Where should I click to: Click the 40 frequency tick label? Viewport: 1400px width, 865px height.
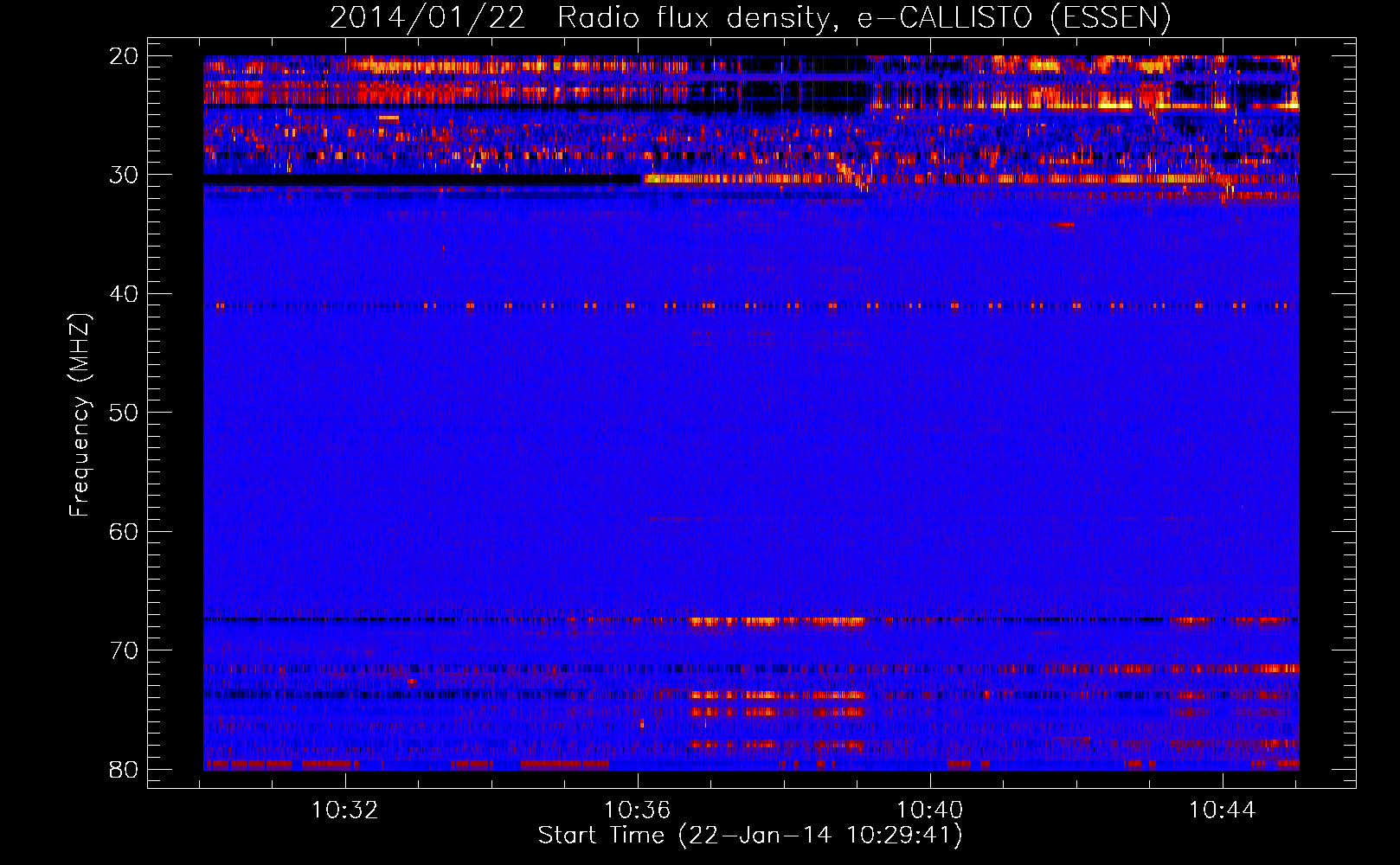[x=124, y=294]
